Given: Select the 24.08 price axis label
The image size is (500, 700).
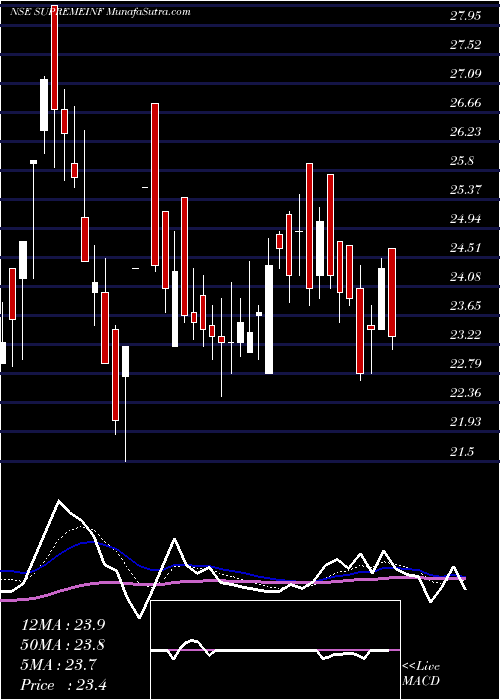Looking at the screenshot, I should click(466, 277).
